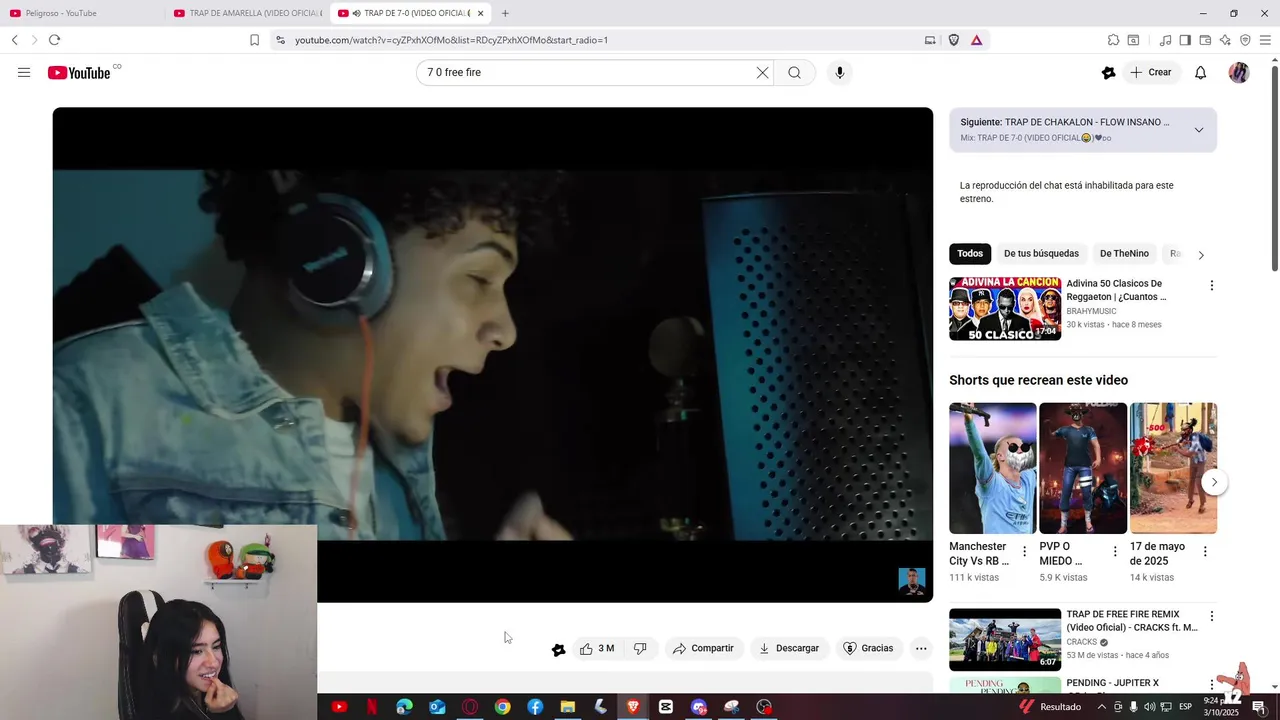Open the account avatar menu

(1239, 72)
